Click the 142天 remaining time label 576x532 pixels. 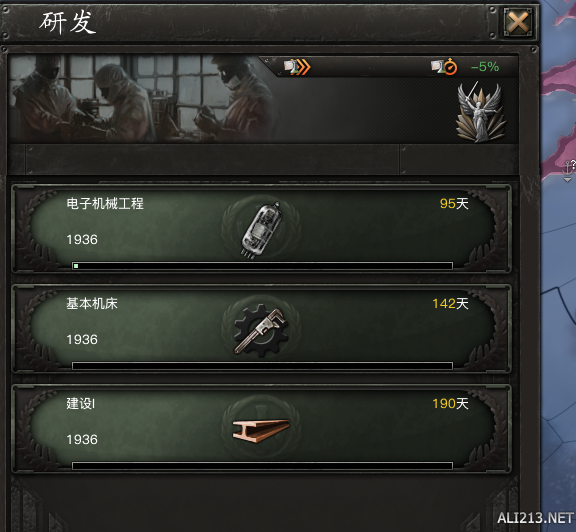point(450,303)
